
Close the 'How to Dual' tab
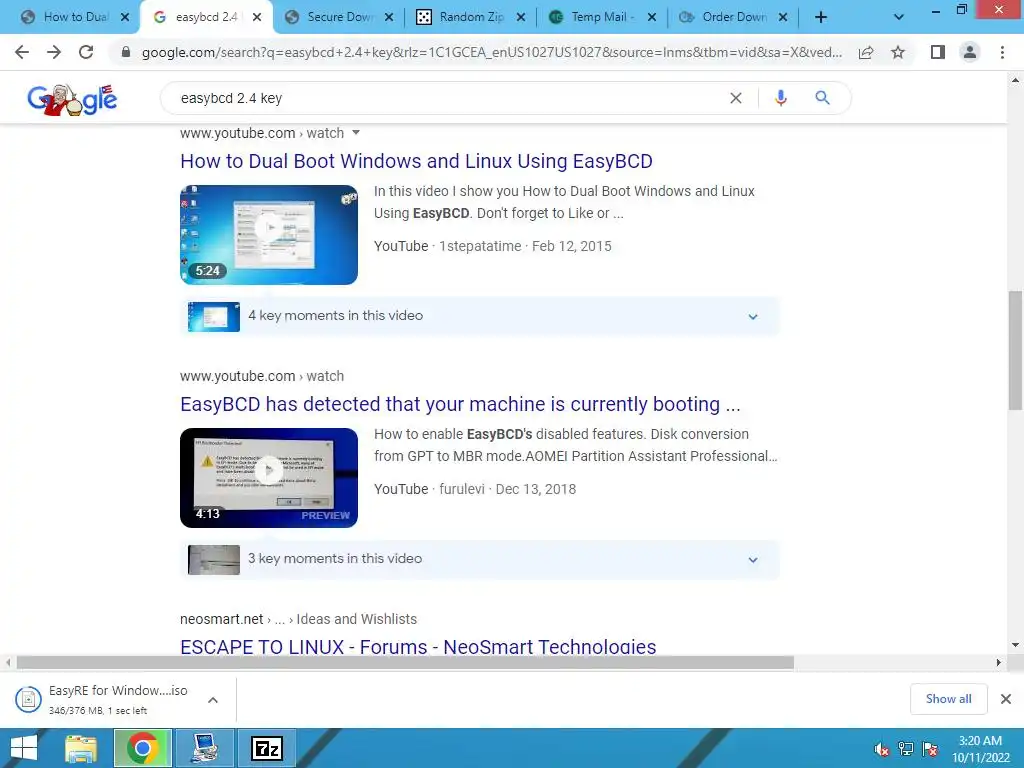[x=125, y=17]
